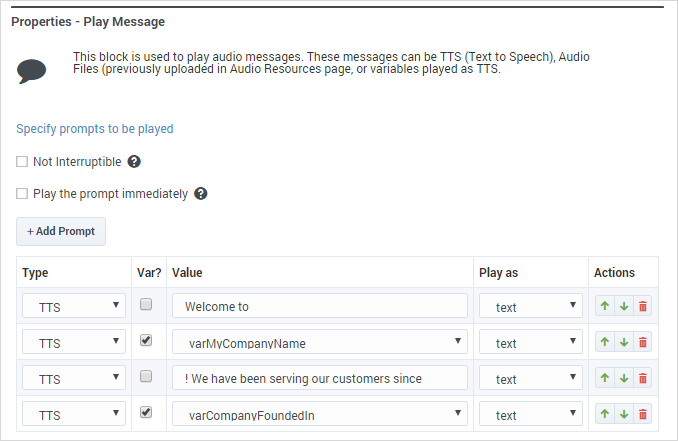Delete the varMyCompanyName prompt row
Viewport: 678px width, 441px height.
[642, 342]
